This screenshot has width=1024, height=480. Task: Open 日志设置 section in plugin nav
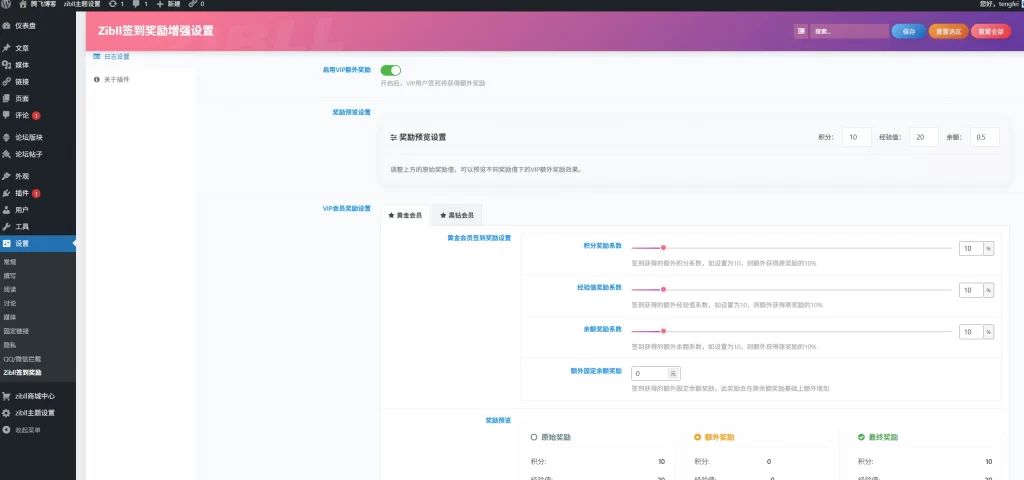[x=117, y=57]
